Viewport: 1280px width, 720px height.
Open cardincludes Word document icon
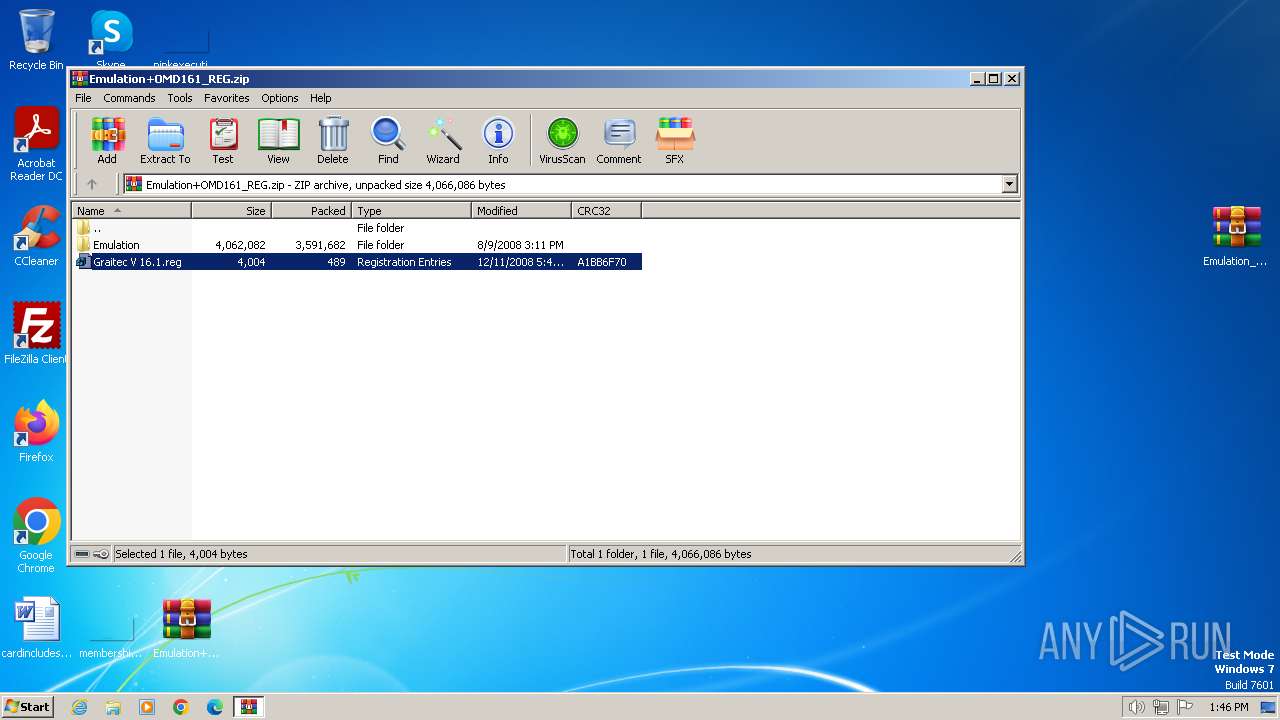[36, 628]
